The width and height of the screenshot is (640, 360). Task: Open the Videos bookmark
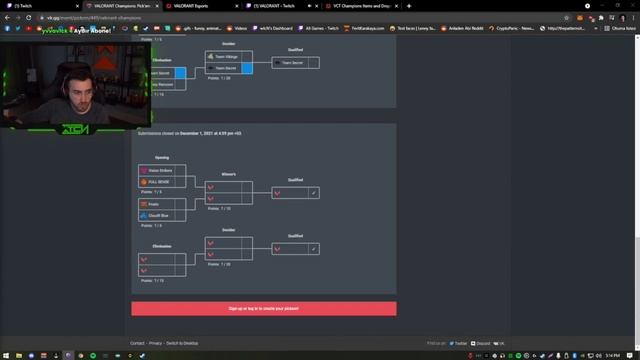237,28
